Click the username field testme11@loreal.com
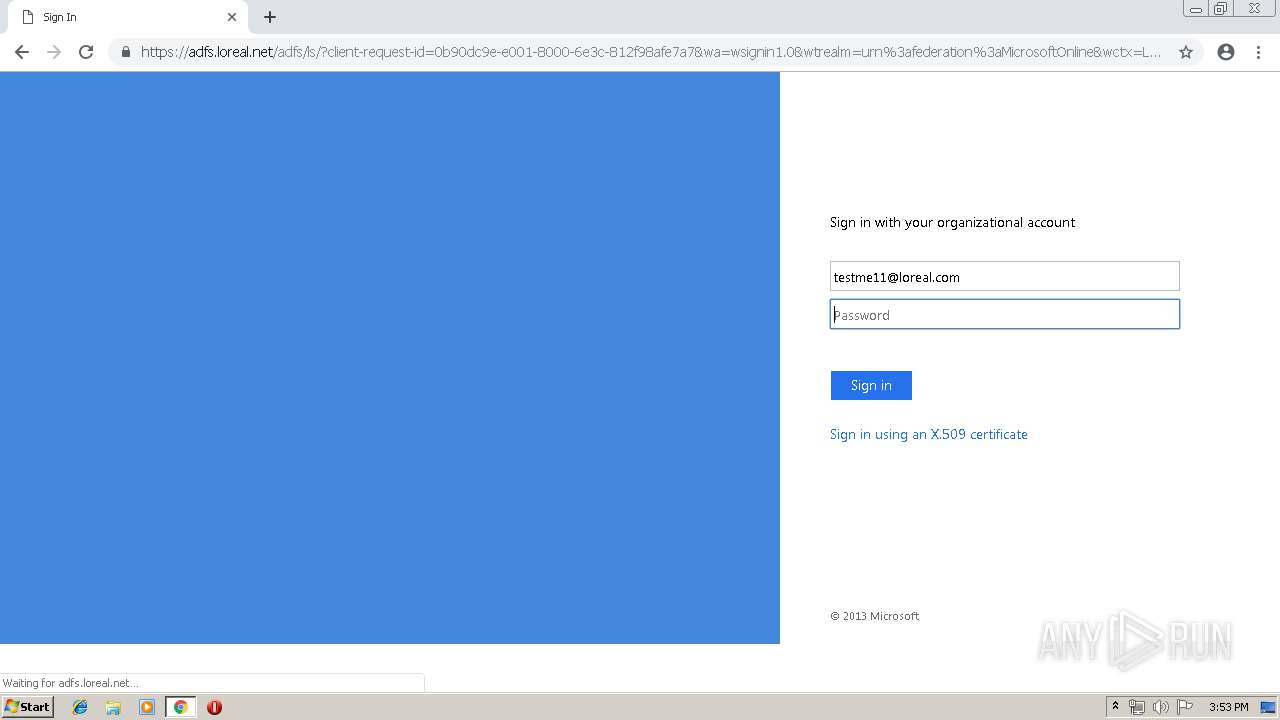1280x720 pixels. coord(1005,277)
